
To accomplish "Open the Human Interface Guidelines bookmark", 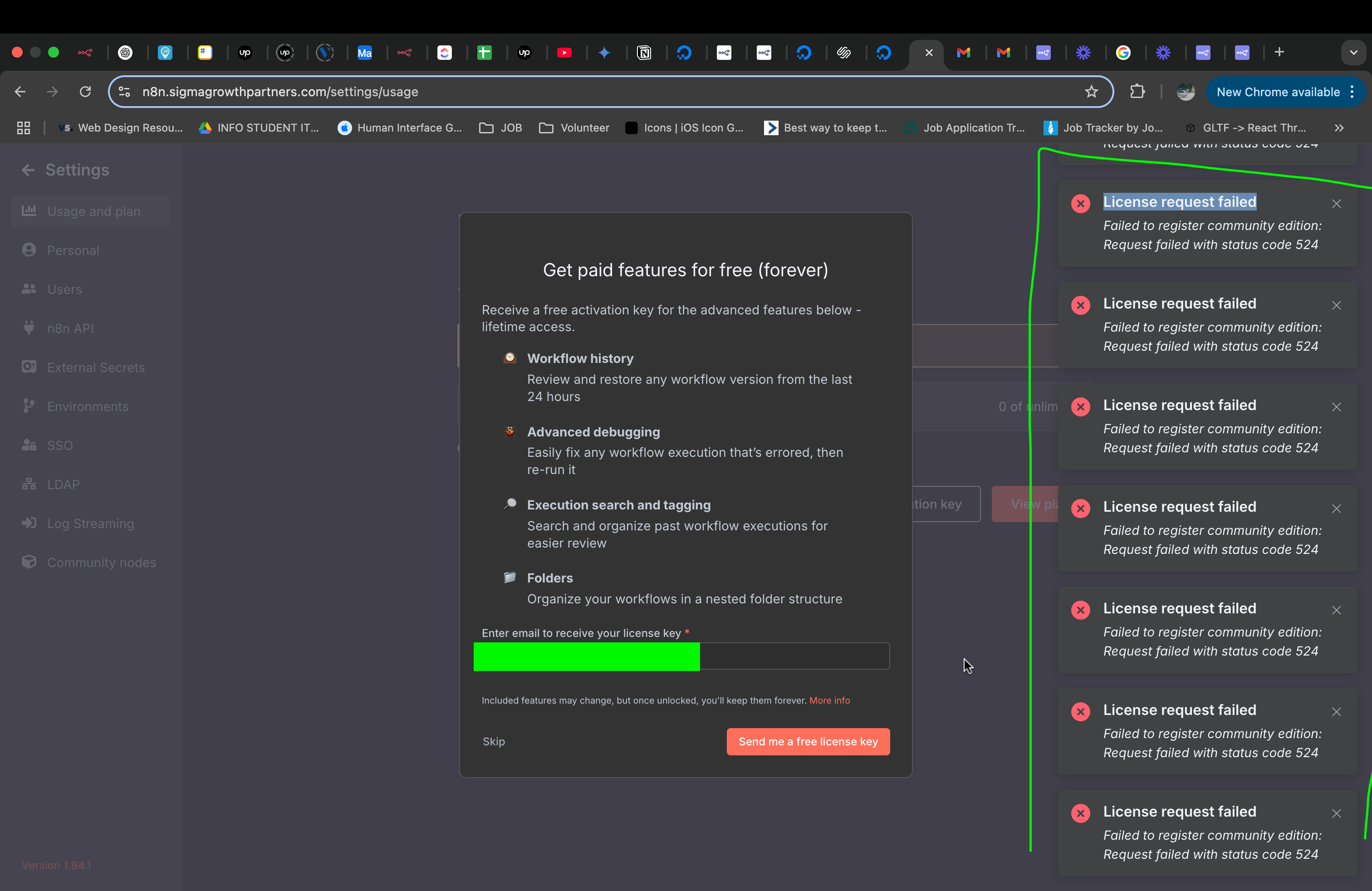I will 400,128.
